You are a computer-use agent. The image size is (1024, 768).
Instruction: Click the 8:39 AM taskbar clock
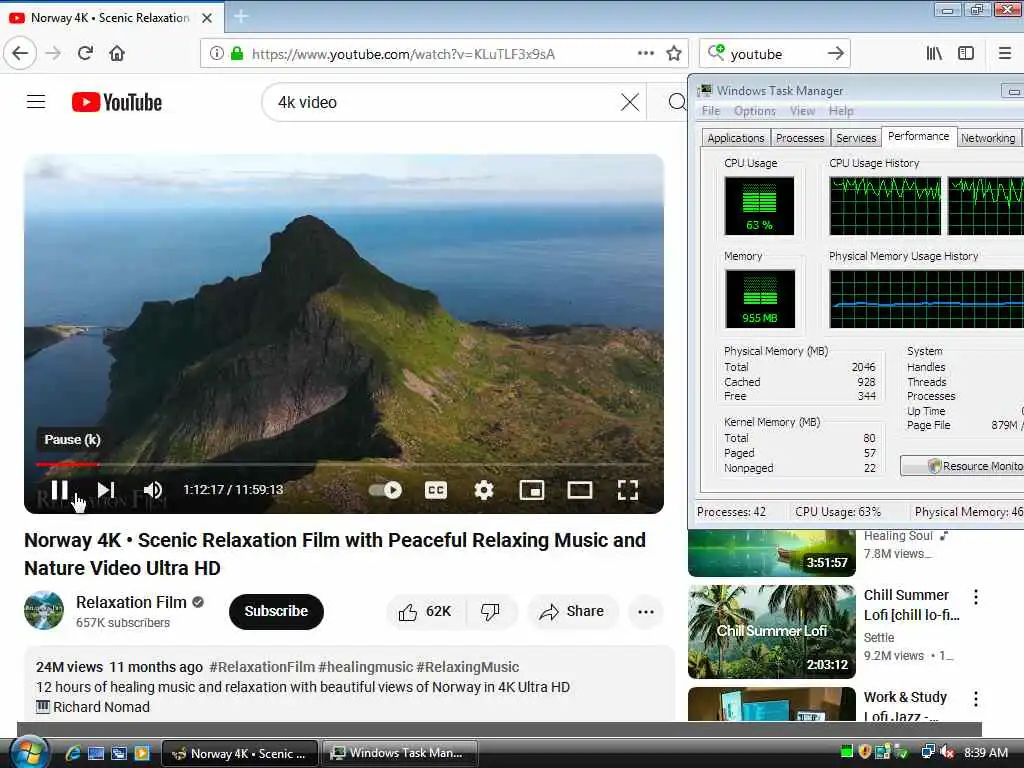tap(985, 752)
